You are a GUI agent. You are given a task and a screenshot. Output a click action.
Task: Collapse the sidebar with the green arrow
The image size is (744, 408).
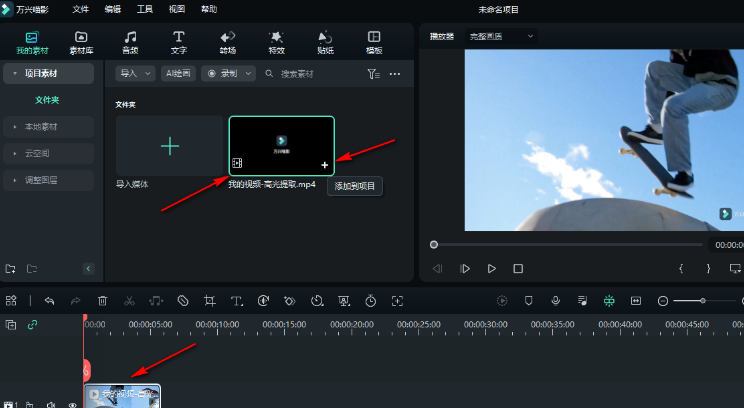(88, 269)
